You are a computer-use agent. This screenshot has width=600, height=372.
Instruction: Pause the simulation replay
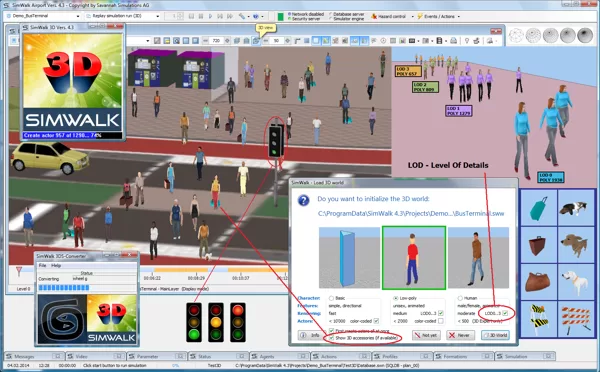(x=201, y=16)
